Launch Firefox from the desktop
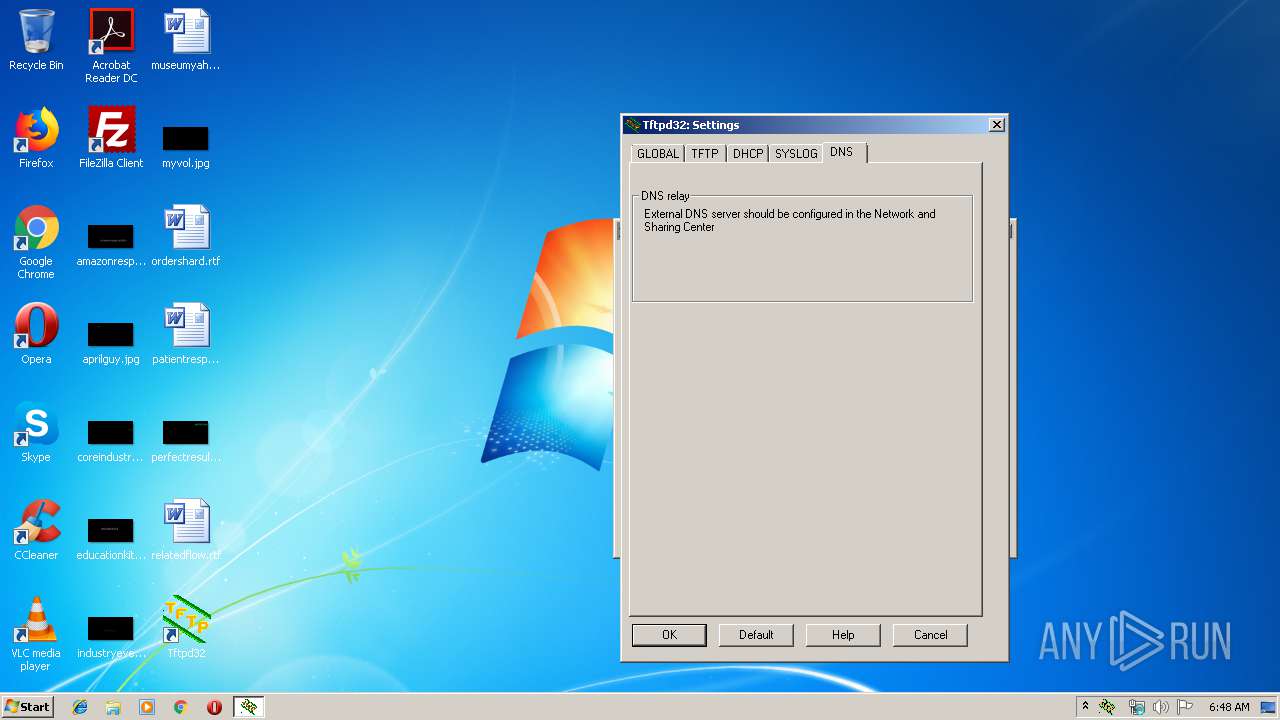This screenshot has height=720, width=1280. coord(36,138)
